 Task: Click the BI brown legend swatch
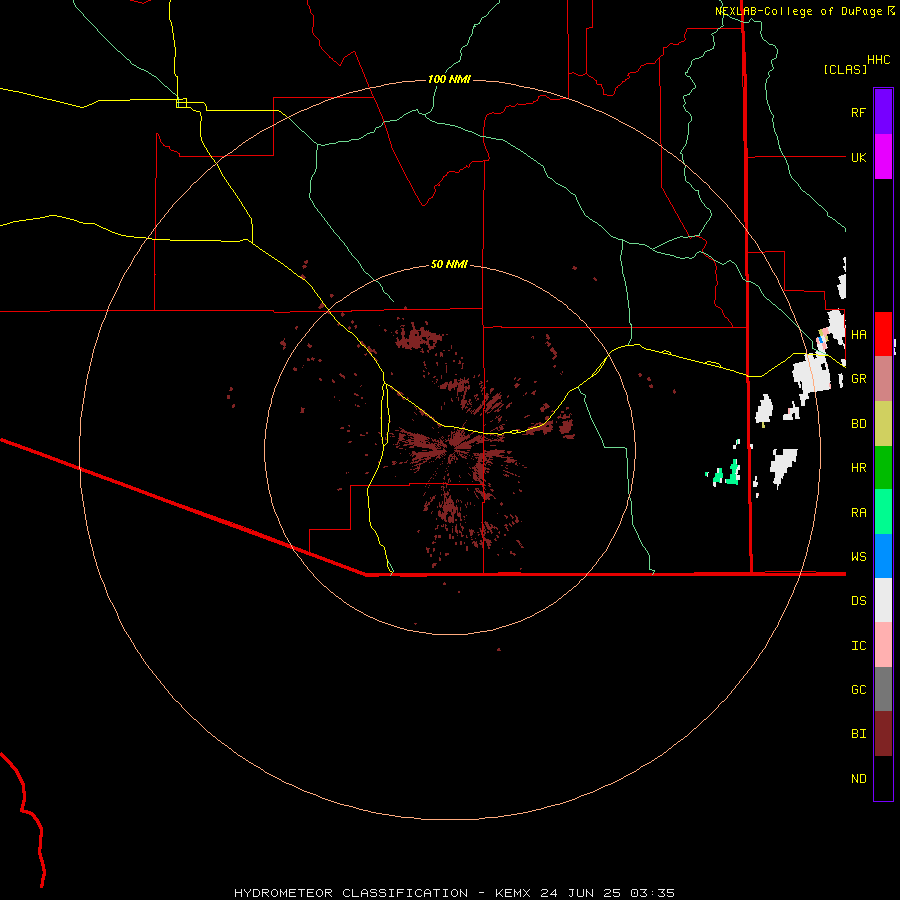tap(883, 734)
